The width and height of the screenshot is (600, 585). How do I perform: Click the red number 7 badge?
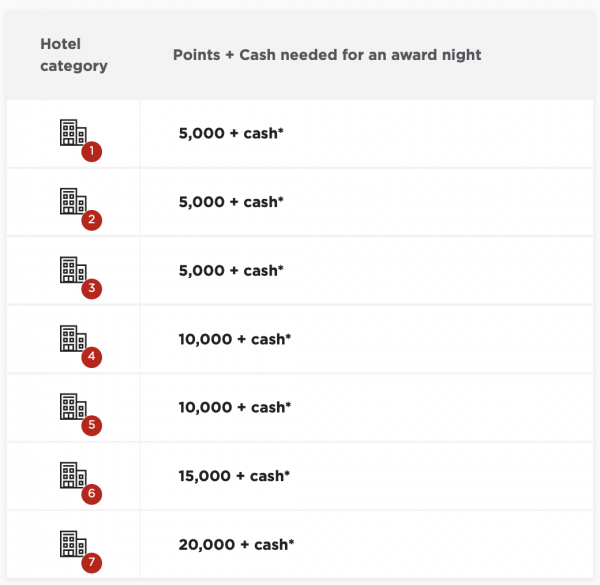[92, 562]
